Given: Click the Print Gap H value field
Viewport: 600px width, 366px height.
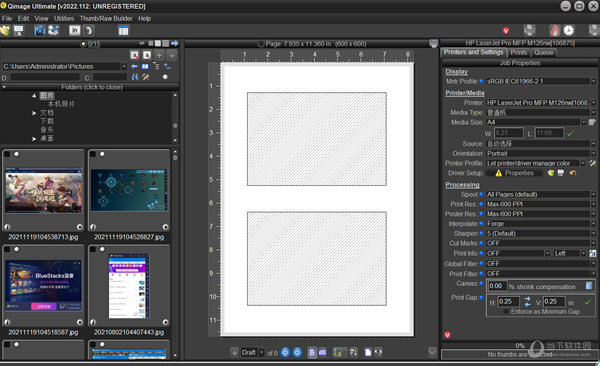Looking at the screenshot, I should [x=508, y=302].
